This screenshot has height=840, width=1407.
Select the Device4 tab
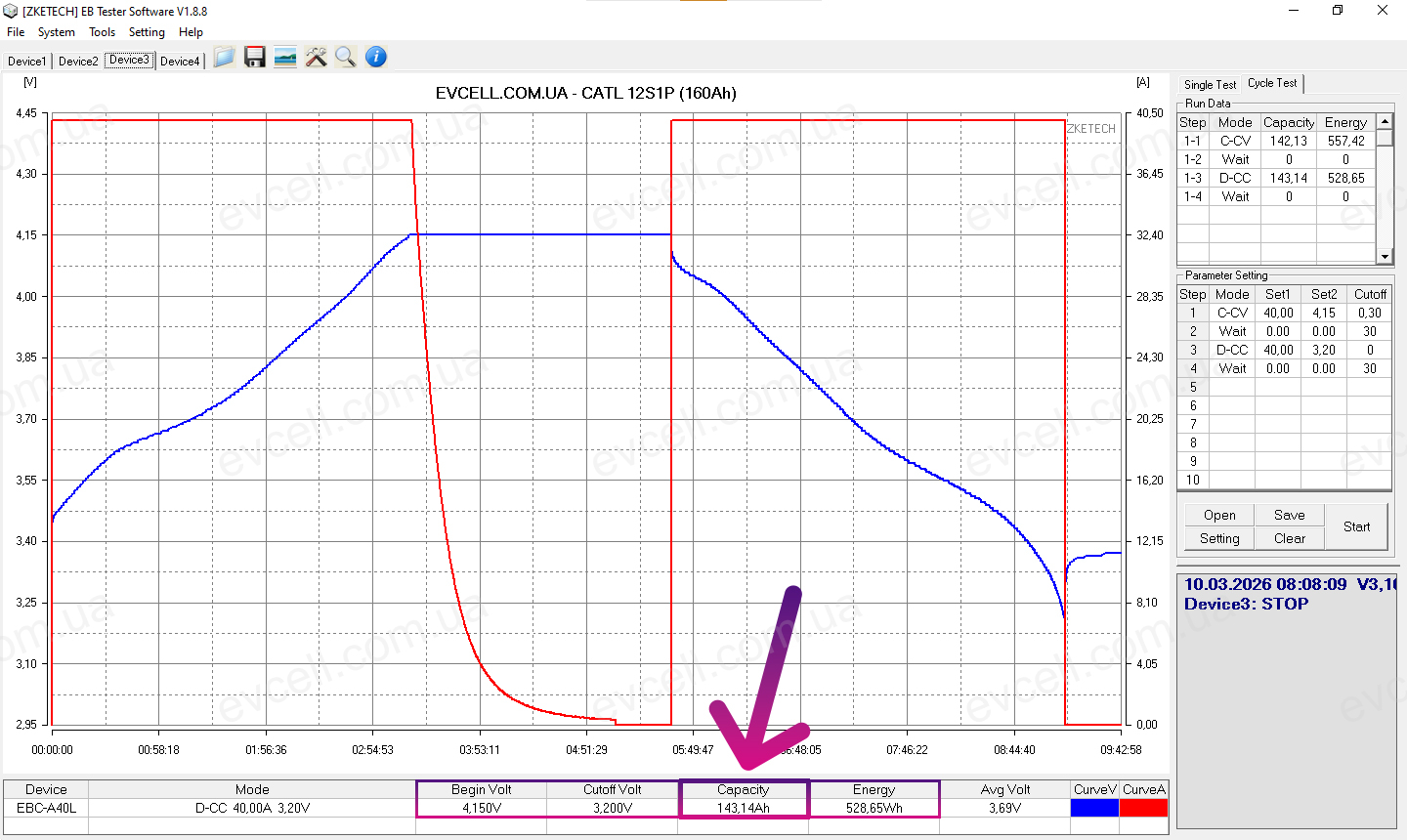[180, 61]
